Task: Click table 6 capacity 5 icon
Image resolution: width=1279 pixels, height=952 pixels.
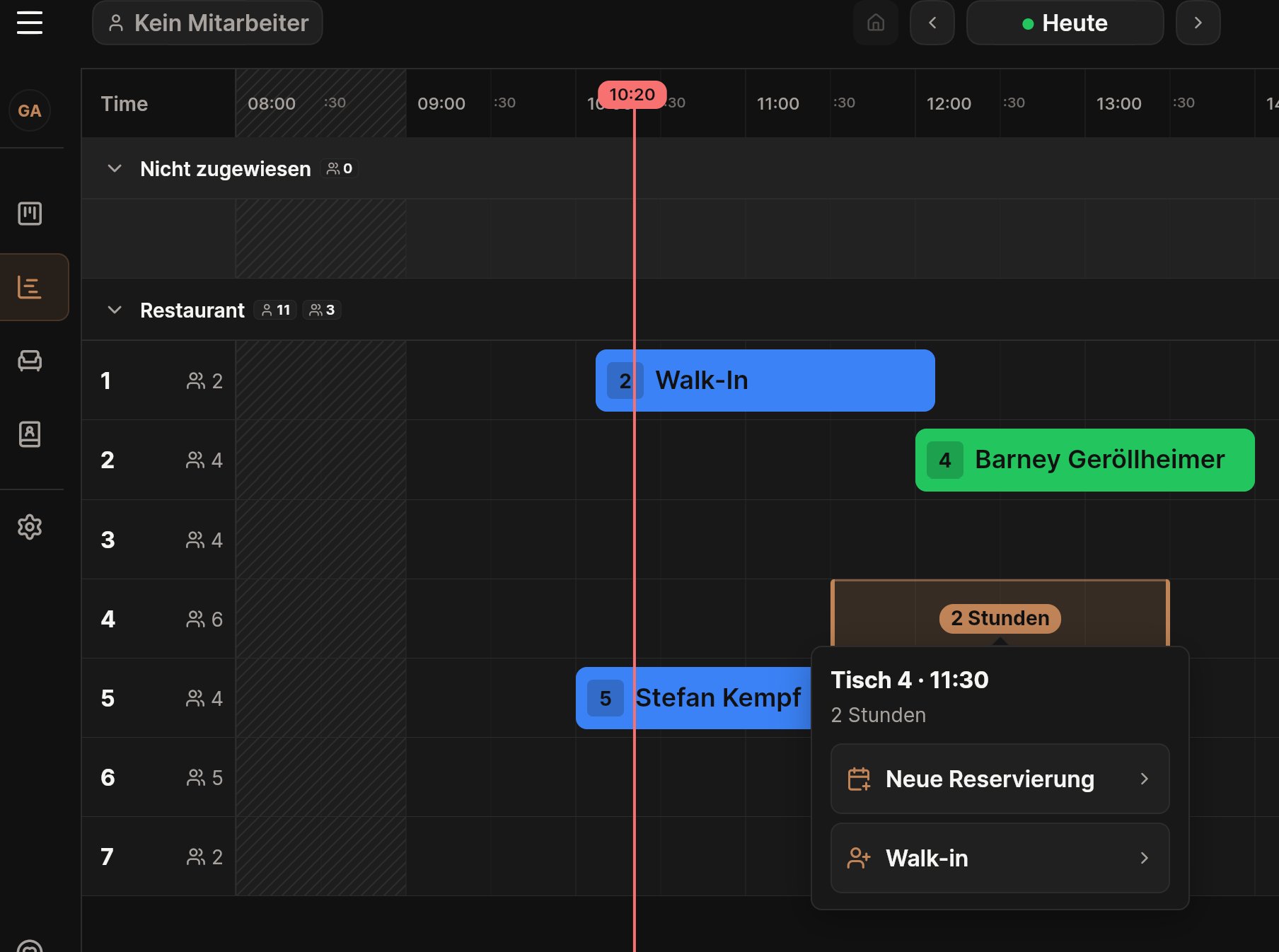Action: 196,777
